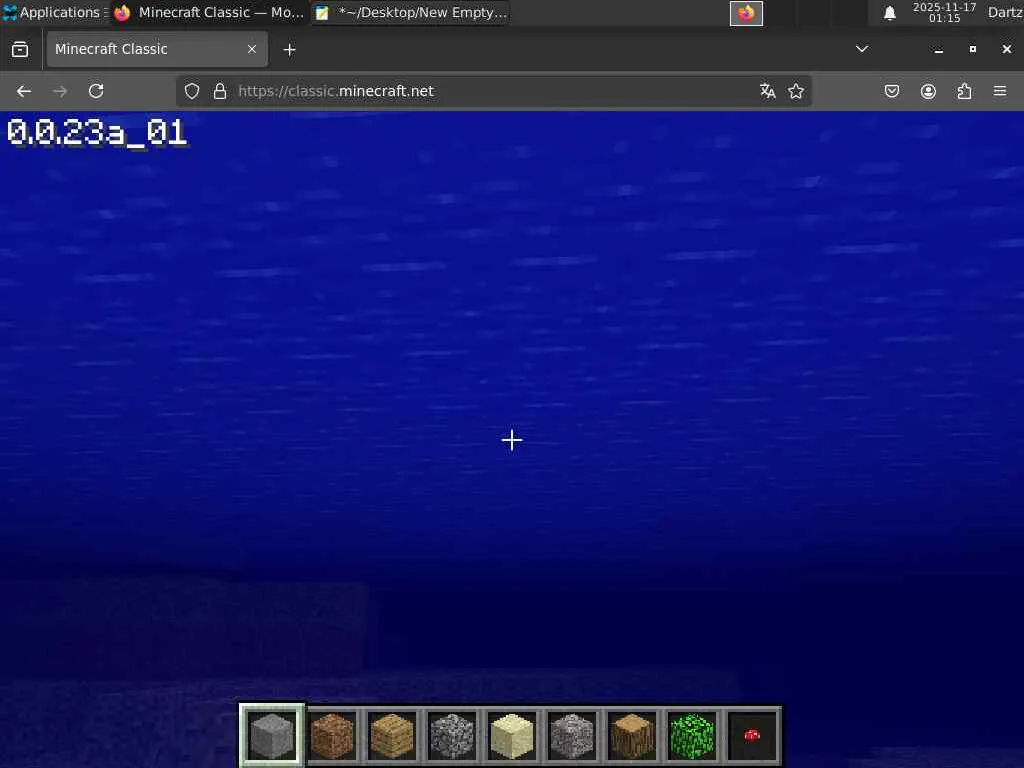This screenshot has width=1024, height=768.
Task: Click the game crosshair in the water
Action: coord(512,440)
